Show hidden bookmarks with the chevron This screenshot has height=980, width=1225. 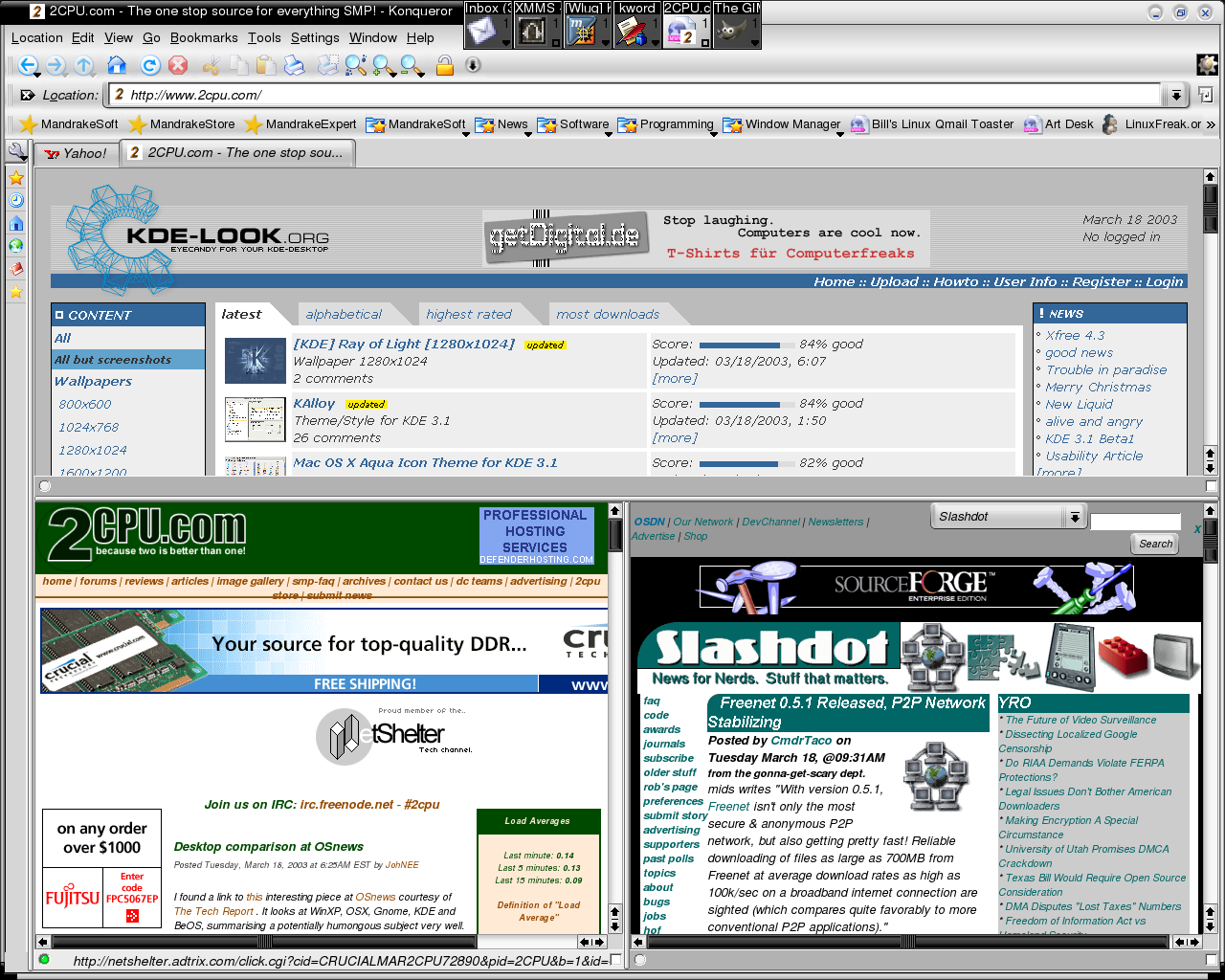1211,124
